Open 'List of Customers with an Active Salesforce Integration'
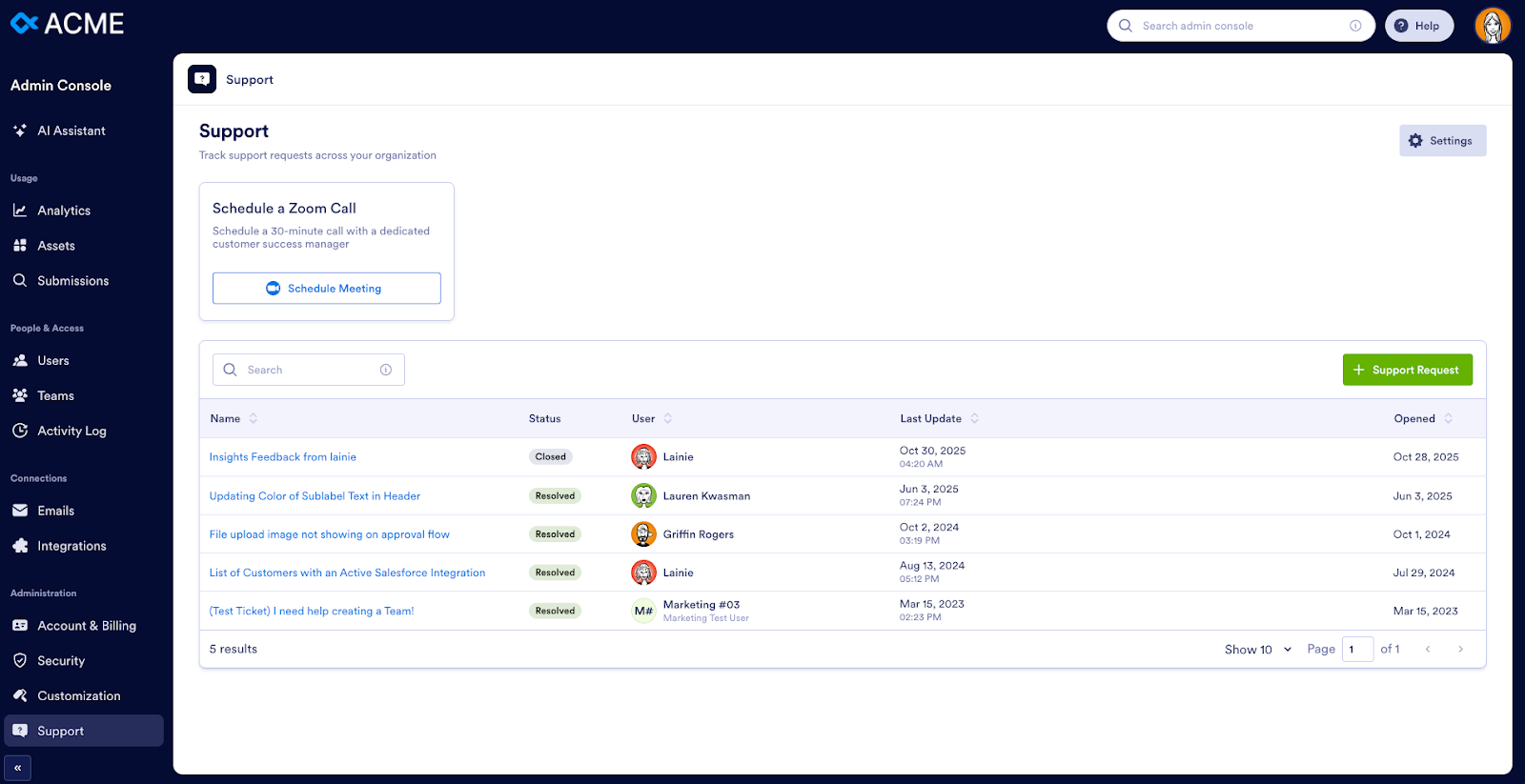The image size is (1525, 784). tap(348, 573)
